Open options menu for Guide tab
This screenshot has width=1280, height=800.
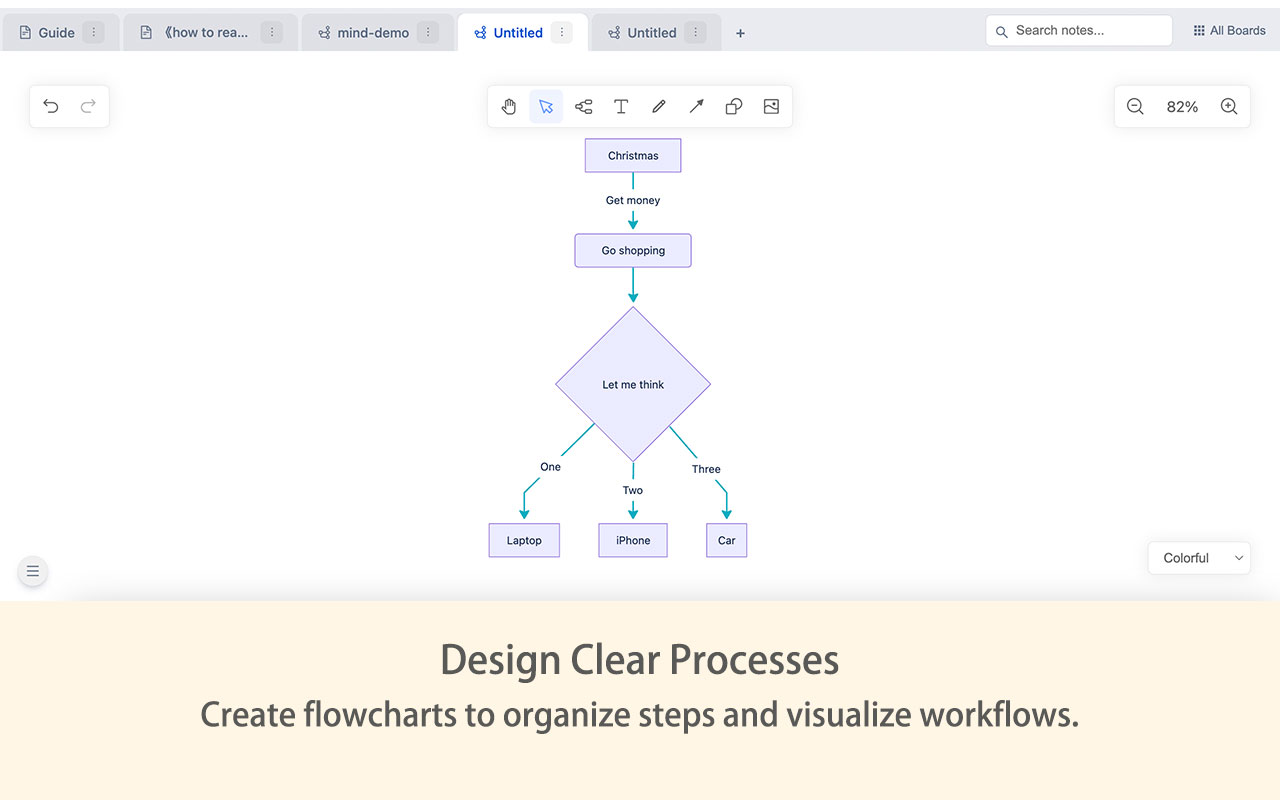93,33
